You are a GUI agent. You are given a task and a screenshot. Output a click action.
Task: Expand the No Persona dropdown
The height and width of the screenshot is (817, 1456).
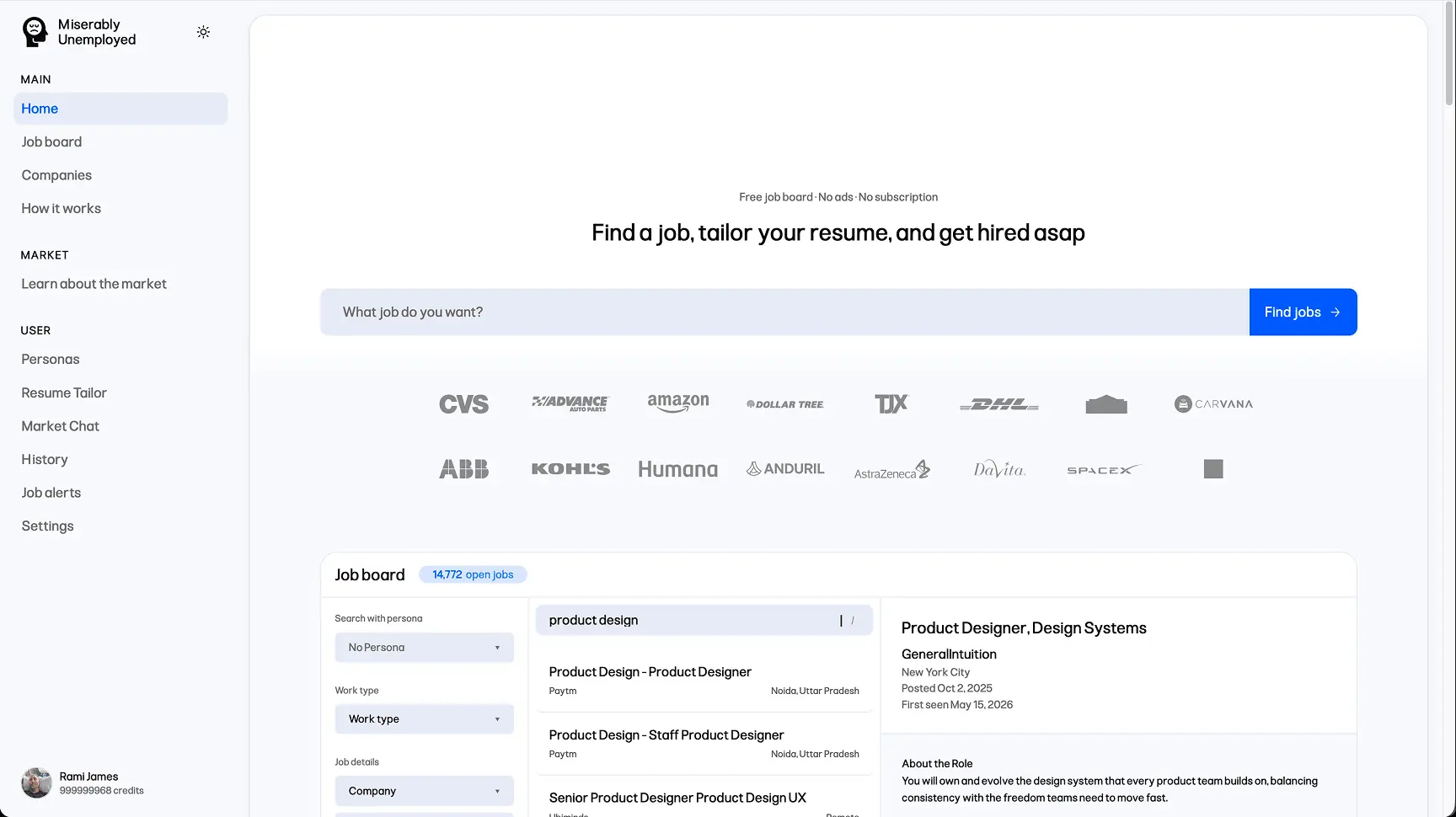tap(424, 647)
